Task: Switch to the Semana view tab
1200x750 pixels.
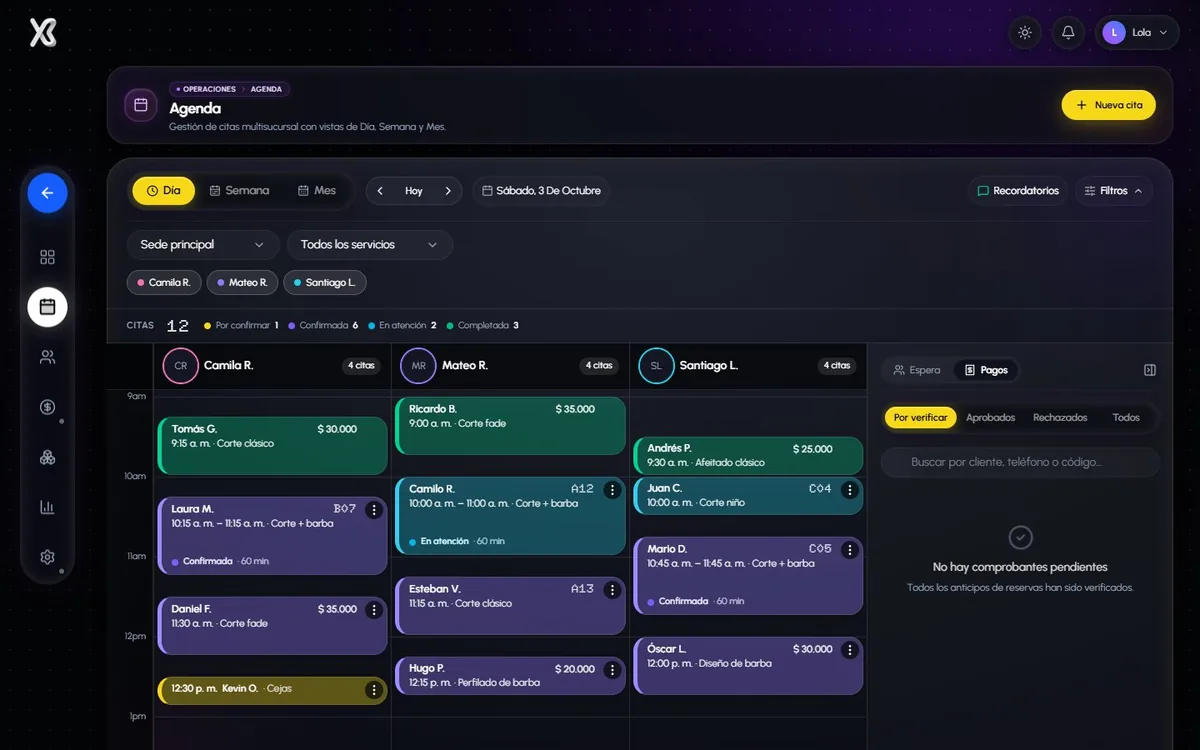Action: pyautogui.click(x=239, y=191)
